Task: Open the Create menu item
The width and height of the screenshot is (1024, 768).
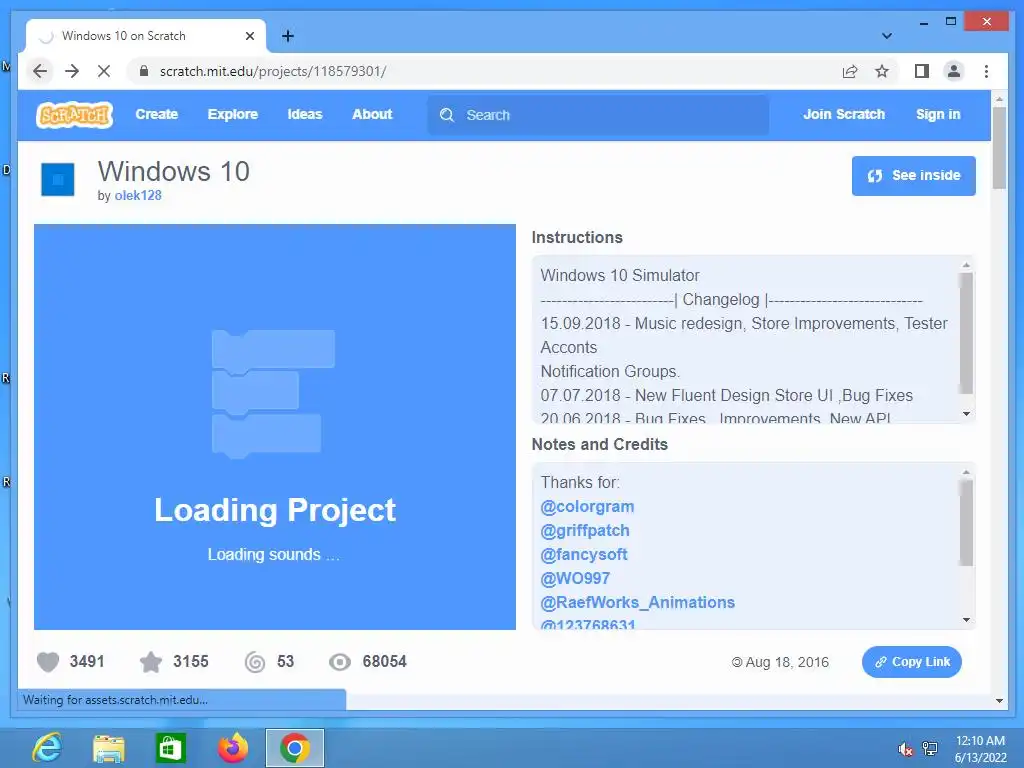Action: [157, 114]
